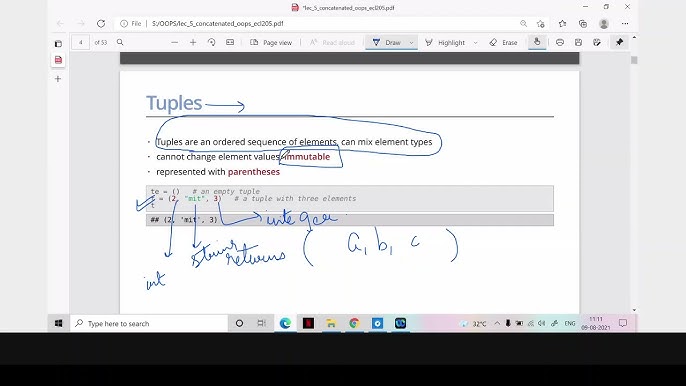Screen dimensions: 686x386
Task: Open the Favorites list
Action: (562, 24)
